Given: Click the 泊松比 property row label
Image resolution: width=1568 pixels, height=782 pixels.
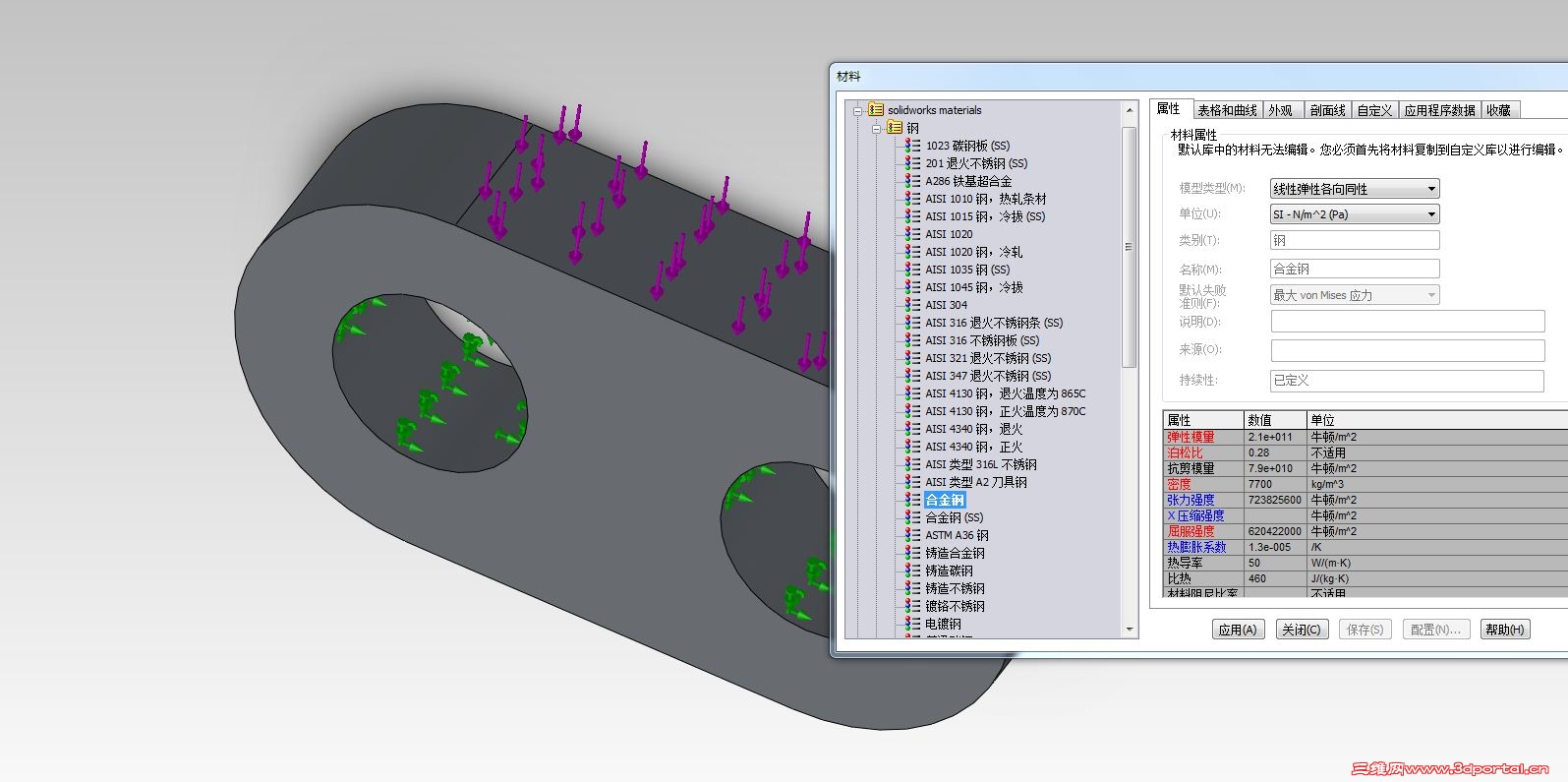Looking at the screenshot, I should (1185, 452).
